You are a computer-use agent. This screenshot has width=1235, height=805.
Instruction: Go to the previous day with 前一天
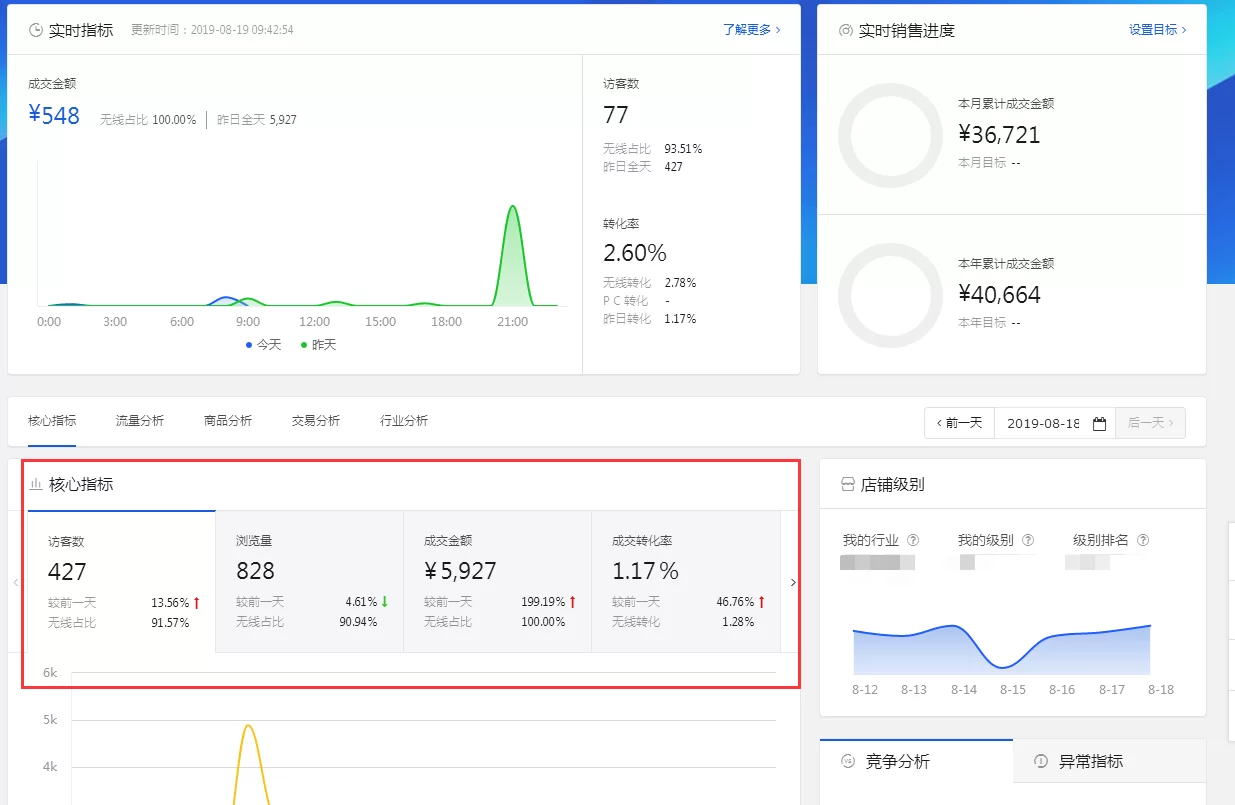(x=959, y=423)
